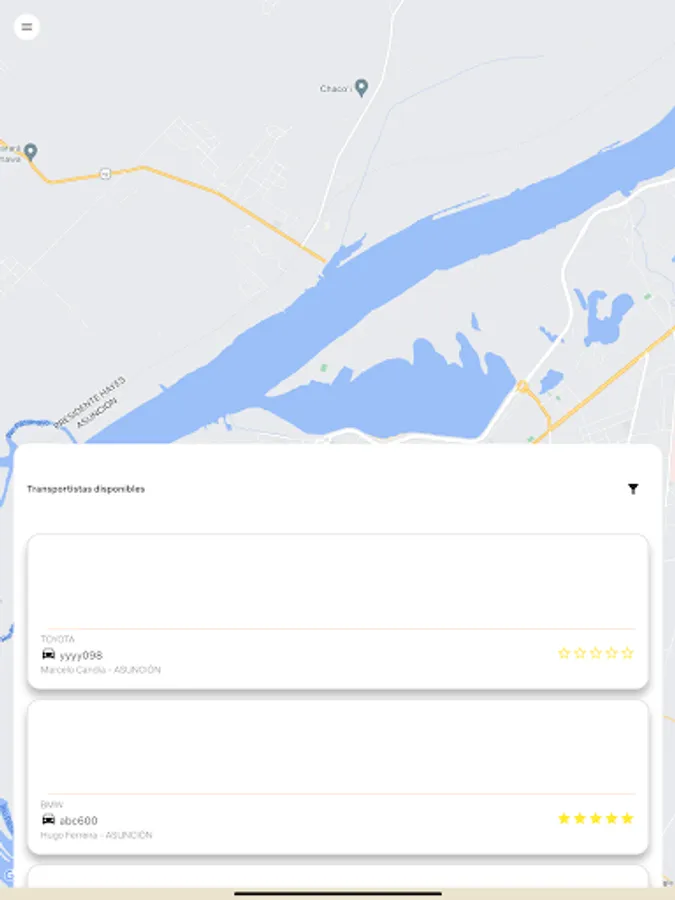This screenshot has height=900, width=675.
Task: Tap car icon beside abc600
Action: (x=49, y=819)
